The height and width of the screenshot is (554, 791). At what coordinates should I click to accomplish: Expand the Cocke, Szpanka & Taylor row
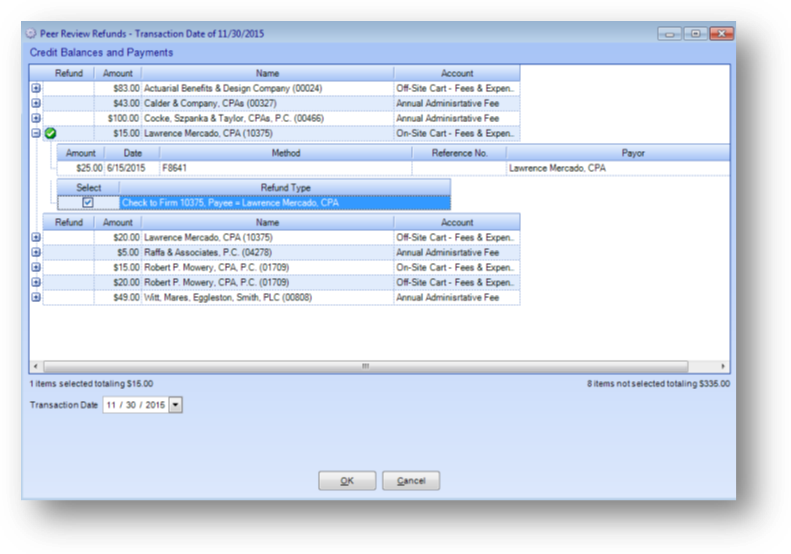36,118
